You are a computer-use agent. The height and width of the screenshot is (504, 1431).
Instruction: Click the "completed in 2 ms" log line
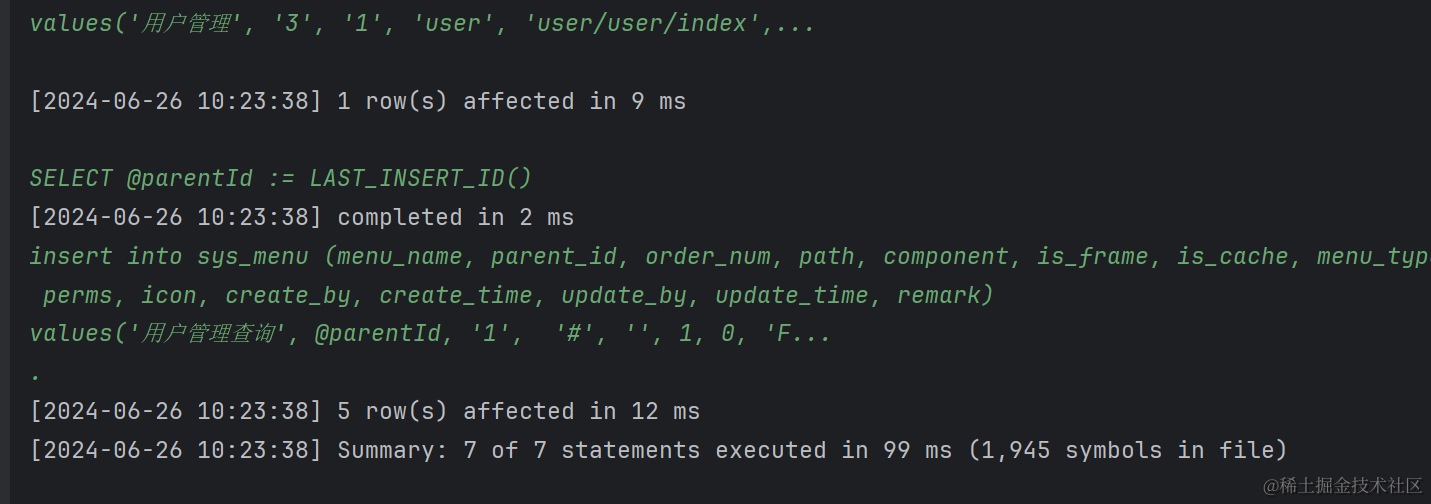pyautogui.click(x=455, y=217)
